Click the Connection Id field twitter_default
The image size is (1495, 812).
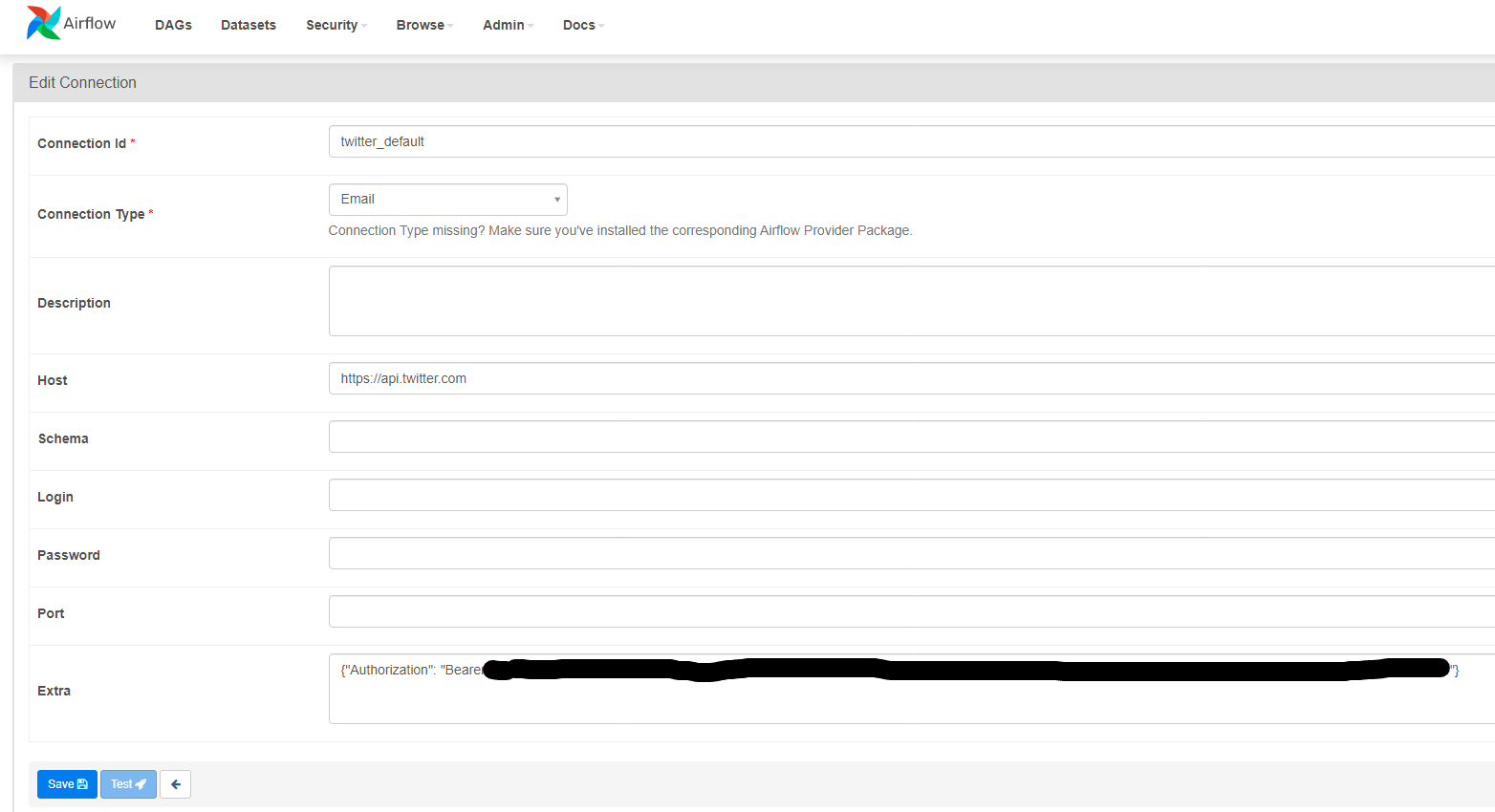[x=912, y=141]
